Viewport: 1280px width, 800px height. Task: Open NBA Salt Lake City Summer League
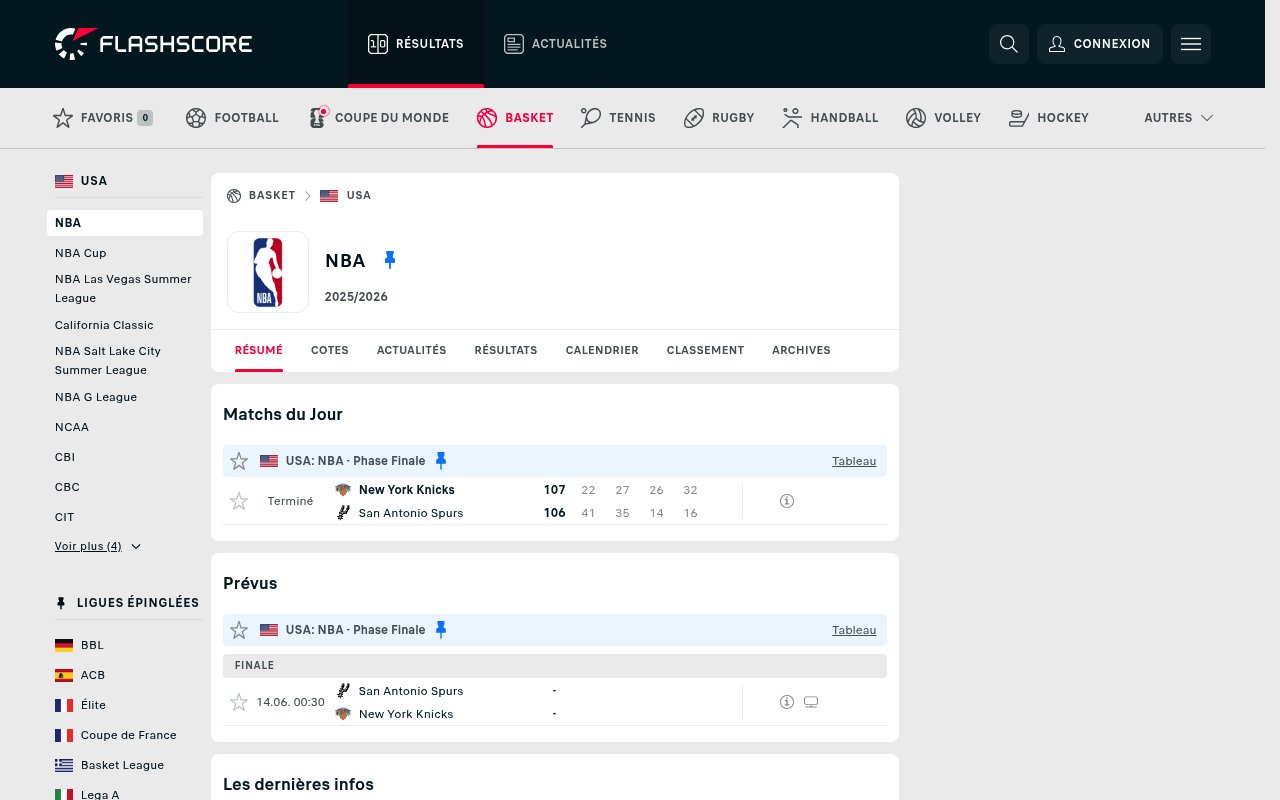coord(108,361)
